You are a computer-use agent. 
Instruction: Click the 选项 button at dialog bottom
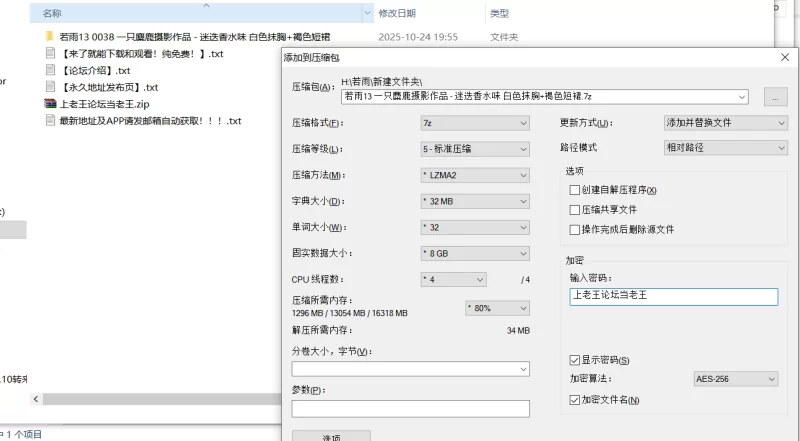[331, 436]
